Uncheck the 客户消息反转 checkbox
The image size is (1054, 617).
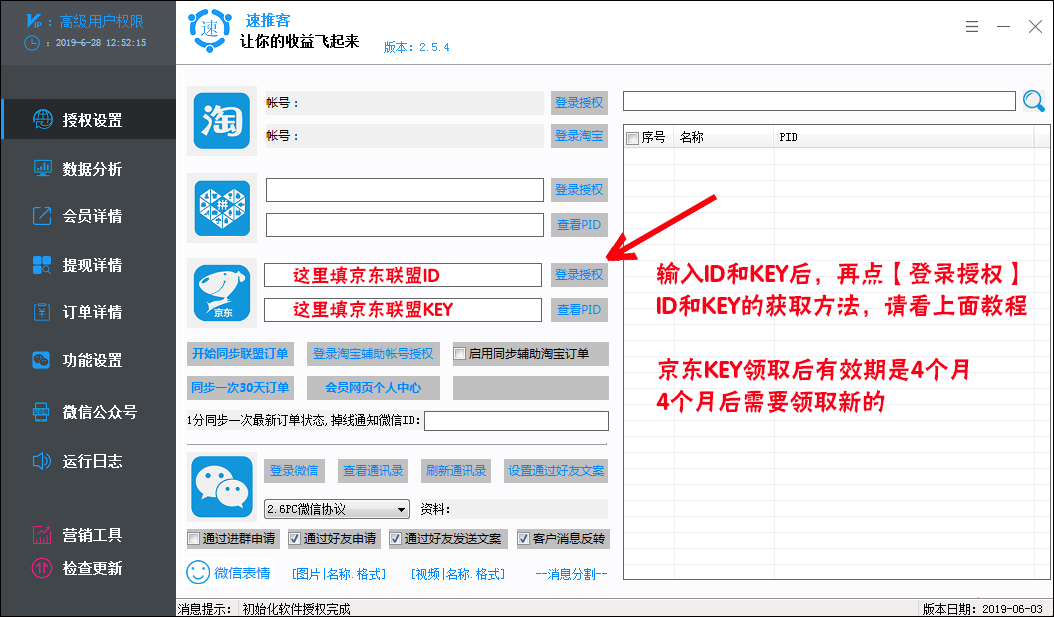click(x=523, y=538)
